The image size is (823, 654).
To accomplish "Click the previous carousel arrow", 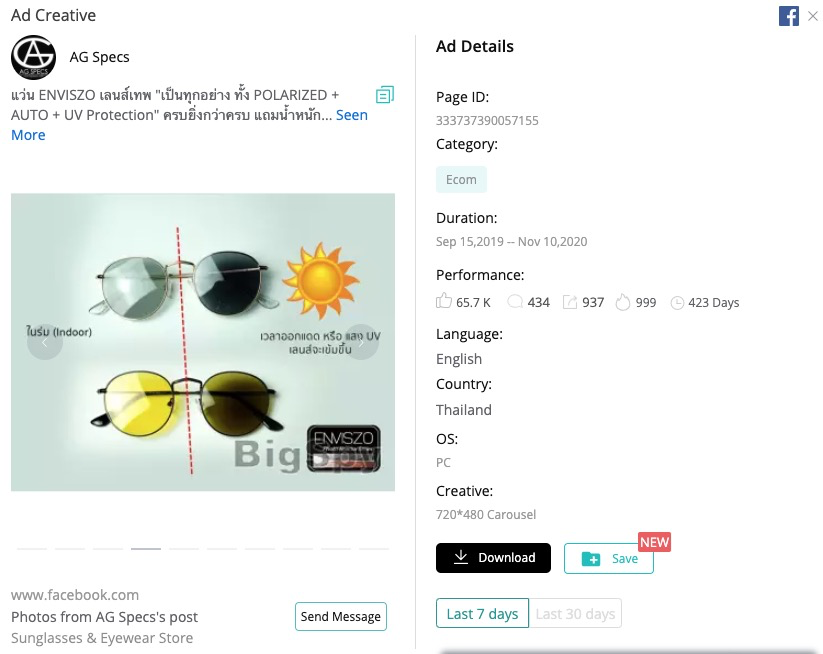I will click(x=46, y=341).
